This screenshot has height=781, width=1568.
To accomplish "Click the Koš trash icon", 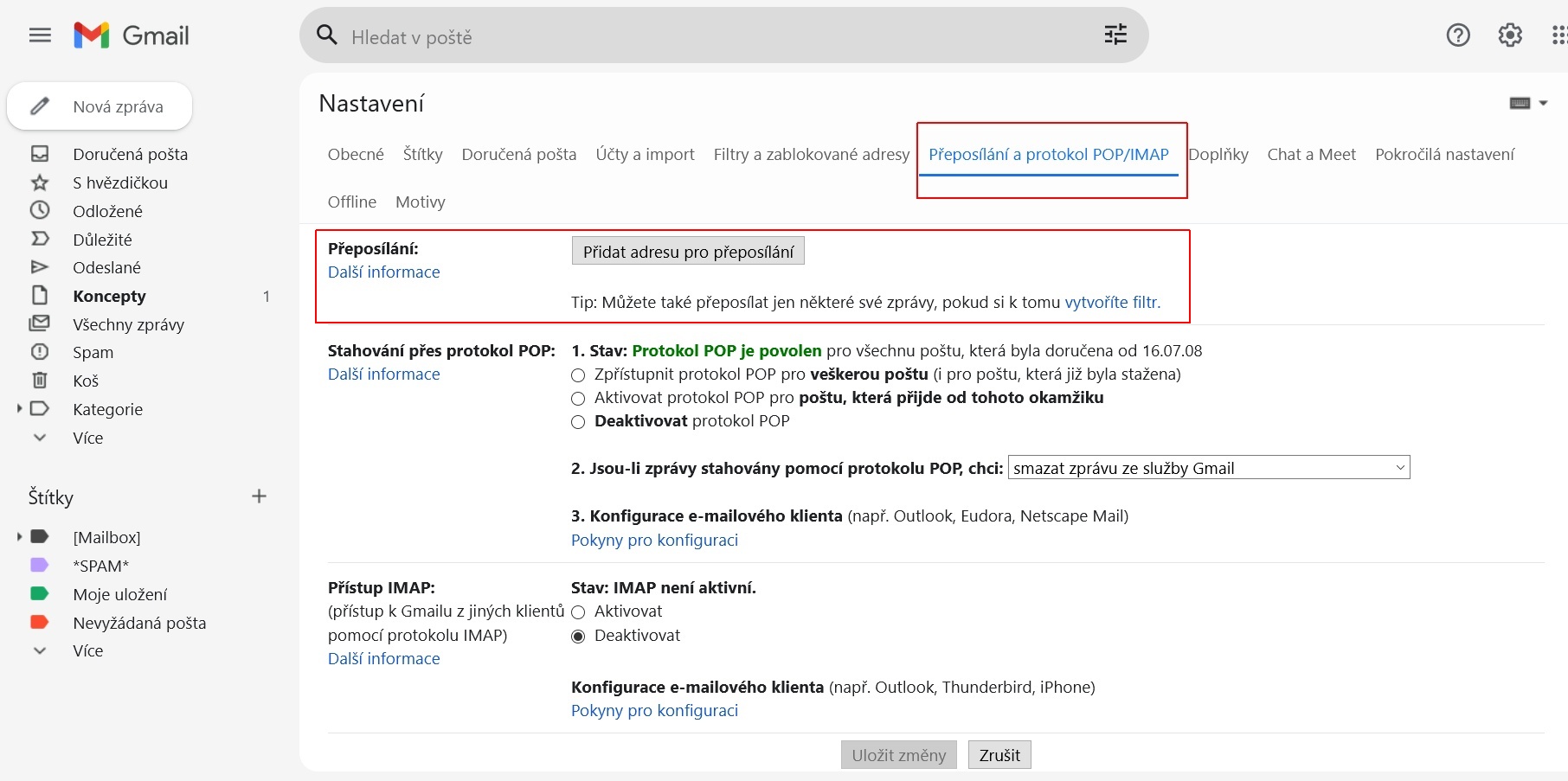I will pyautogui.click(x=40, y=381).
